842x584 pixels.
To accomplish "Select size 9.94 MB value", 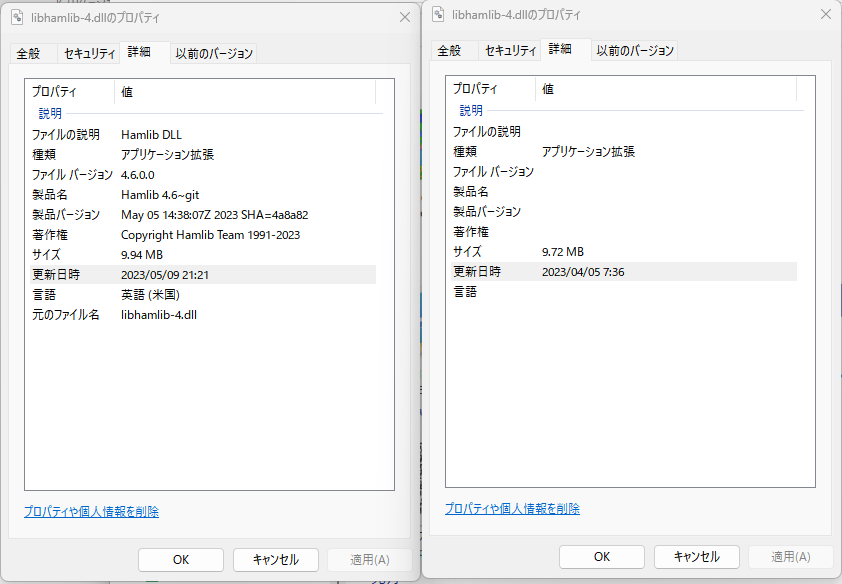I will 142,255.
